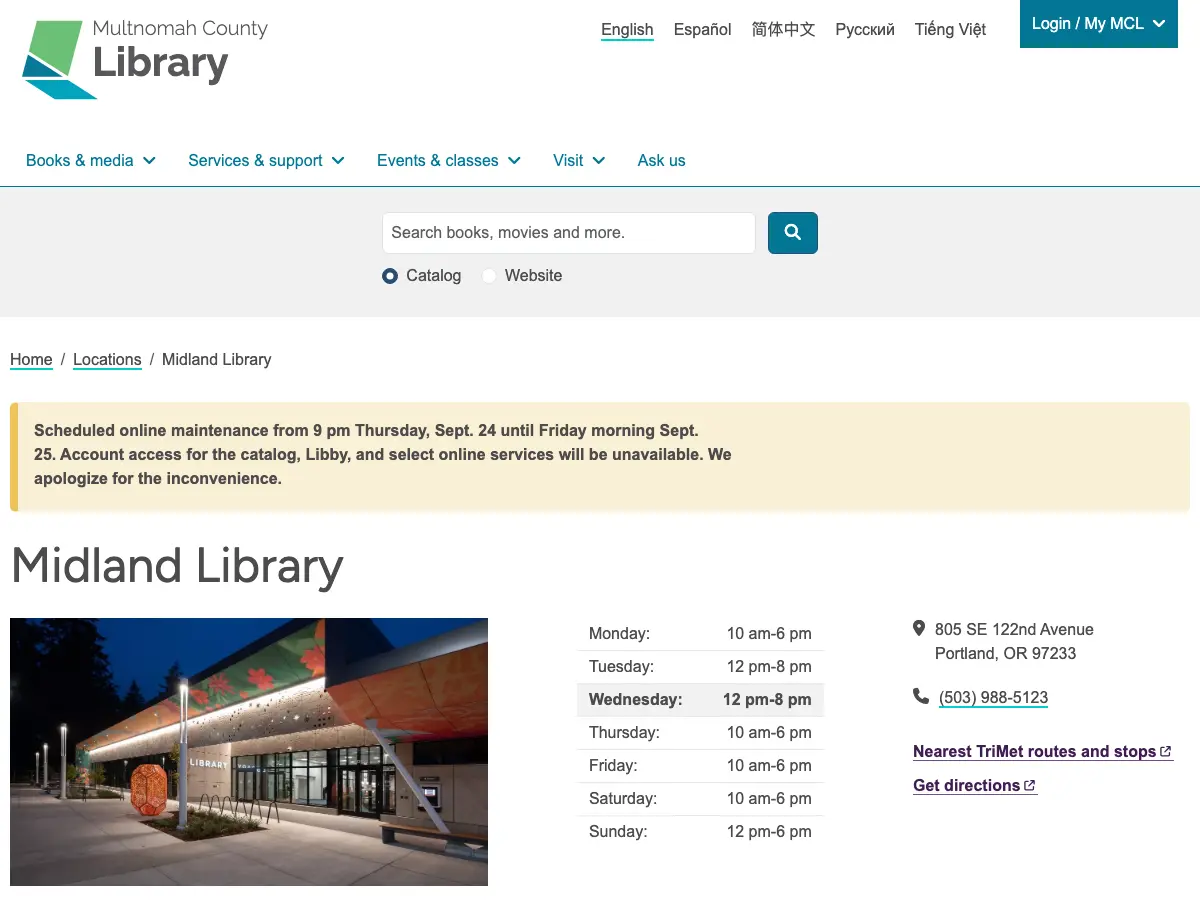Go to Locations breadcrumb link
1200x900 pixels.
click(x=107, y=360)
